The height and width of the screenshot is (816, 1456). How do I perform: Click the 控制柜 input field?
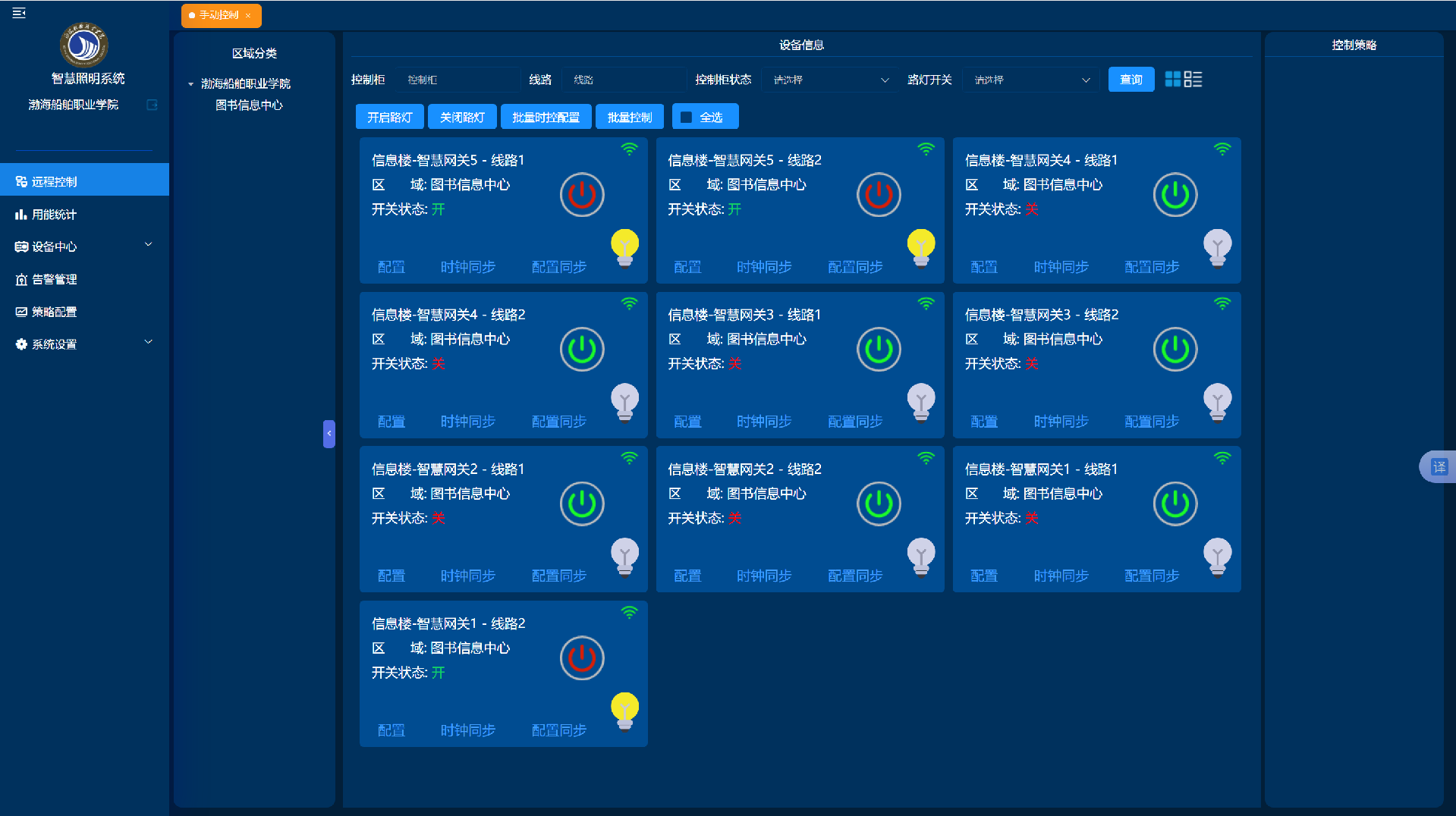point(458,79)
